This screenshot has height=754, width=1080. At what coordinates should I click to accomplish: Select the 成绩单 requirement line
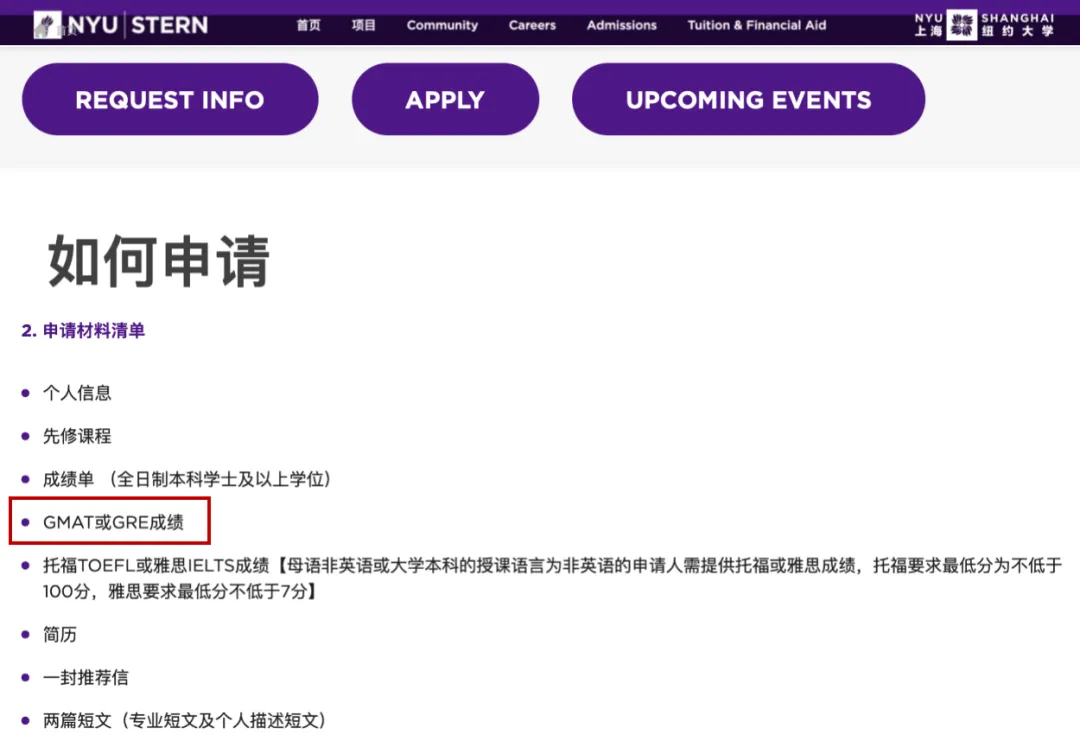186,479
